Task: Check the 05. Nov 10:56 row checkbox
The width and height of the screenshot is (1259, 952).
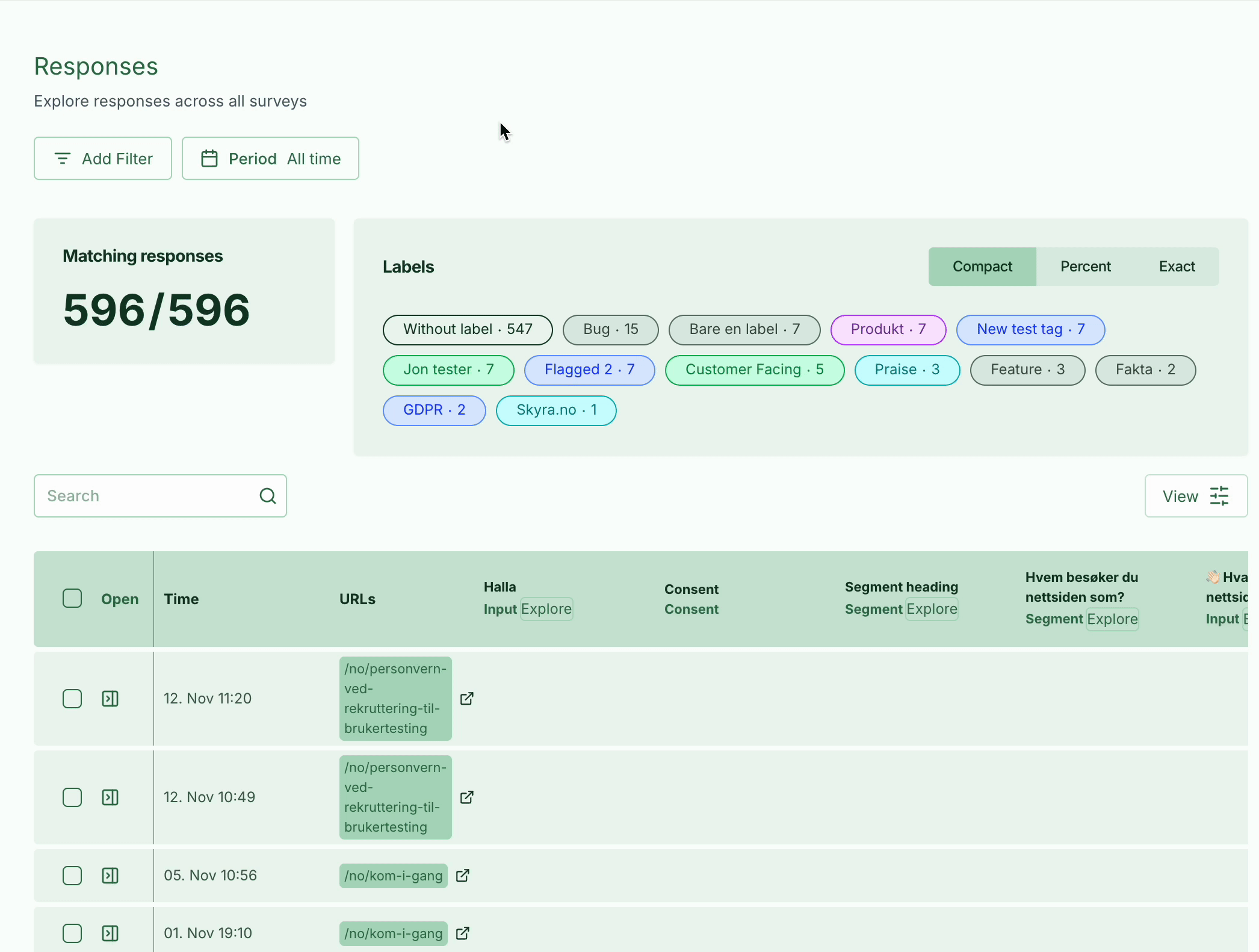Action: click(72, 876)
